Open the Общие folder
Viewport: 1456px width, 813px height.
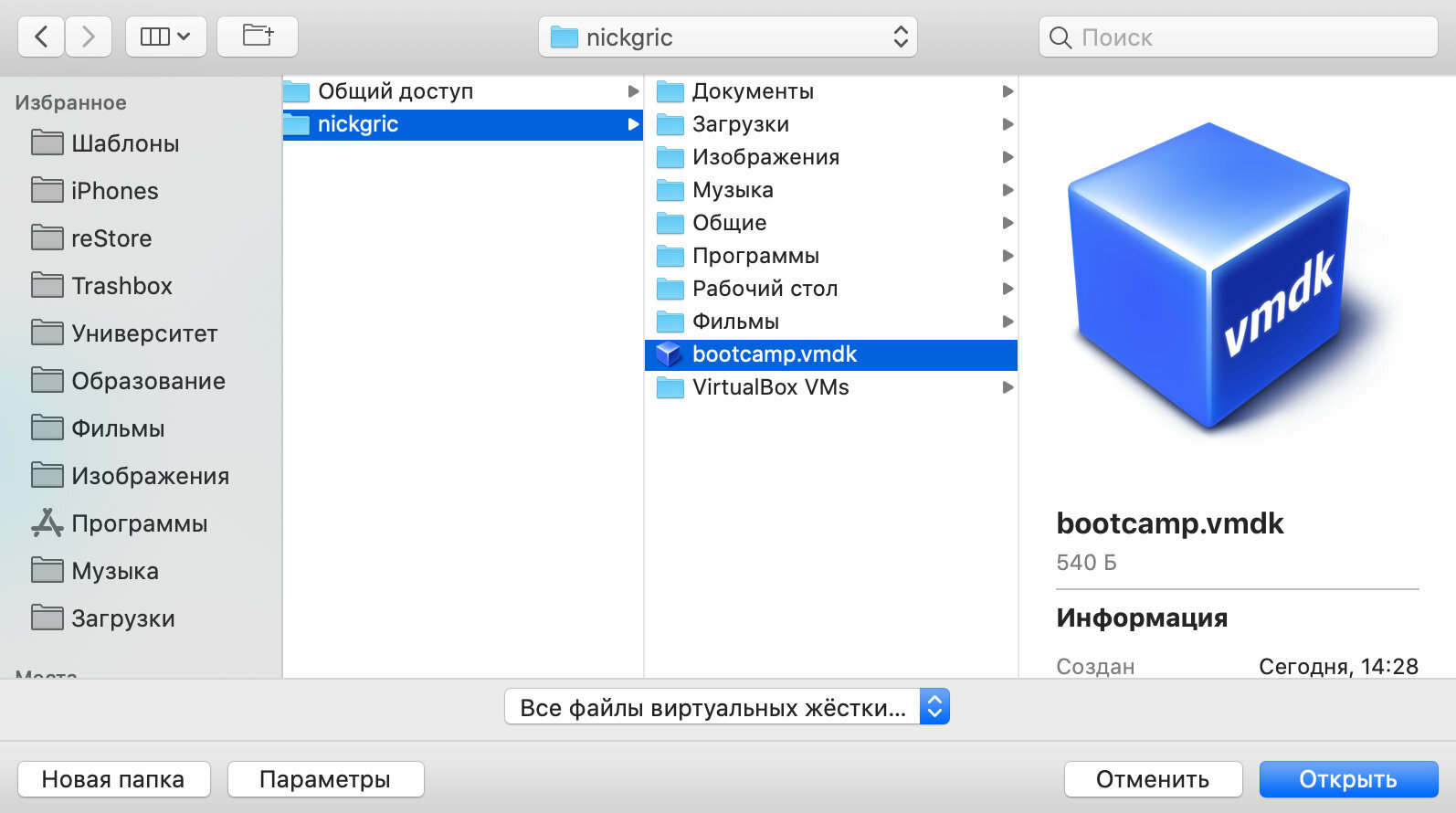coord(831,223)
